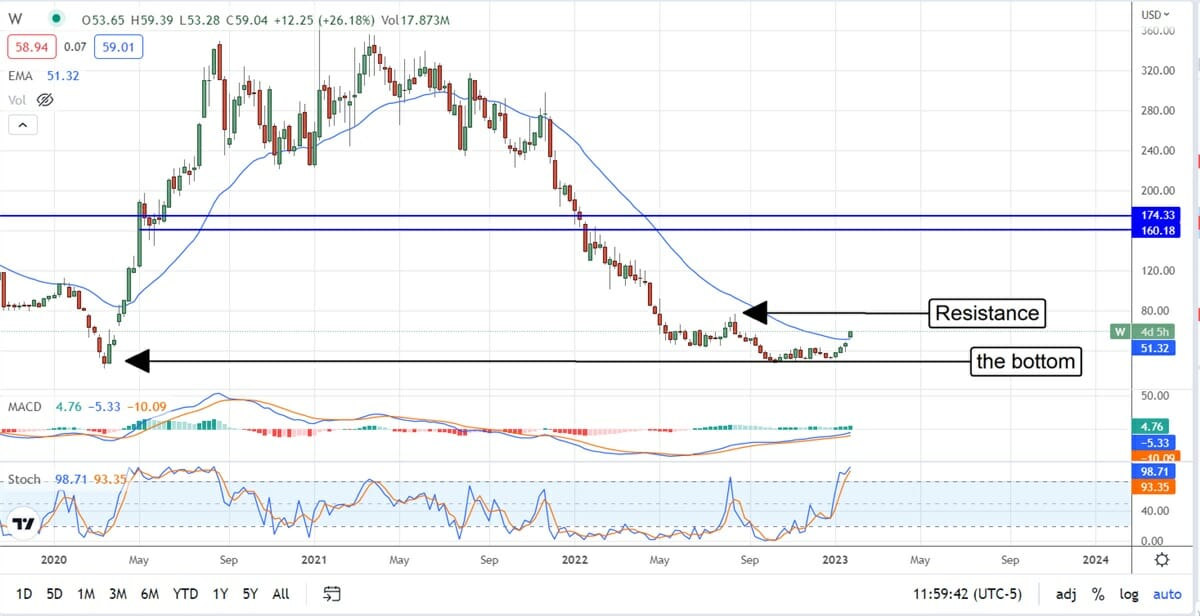The width and height of the screenshot is (1200, 616).
Task: Switch to the 5Y time range
Action: (250, 594)
